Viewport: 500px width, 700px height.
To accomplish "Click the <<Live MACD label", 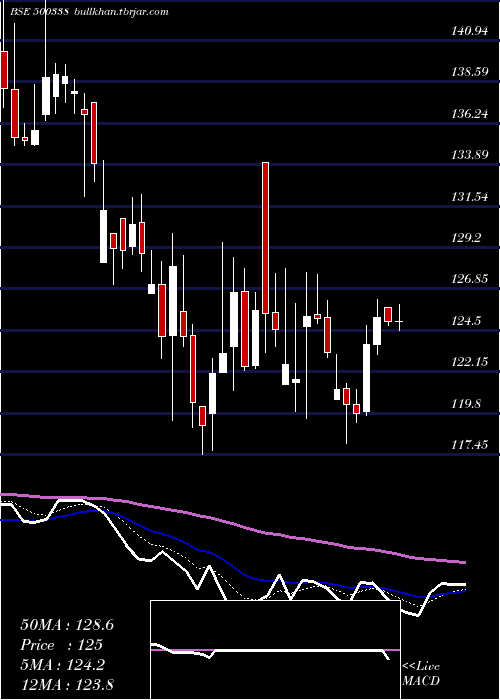I will 421,674.
